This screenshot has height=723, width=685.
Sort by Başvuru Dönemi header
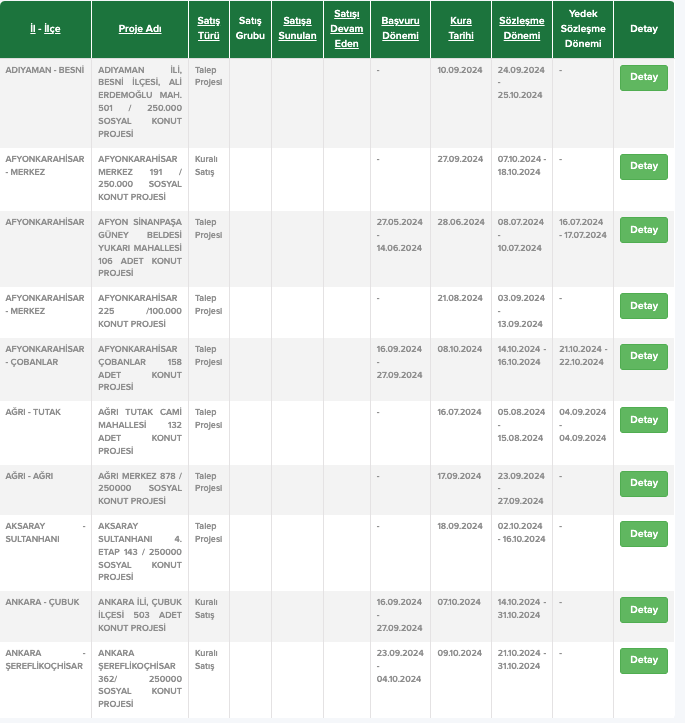pos(400,28)
